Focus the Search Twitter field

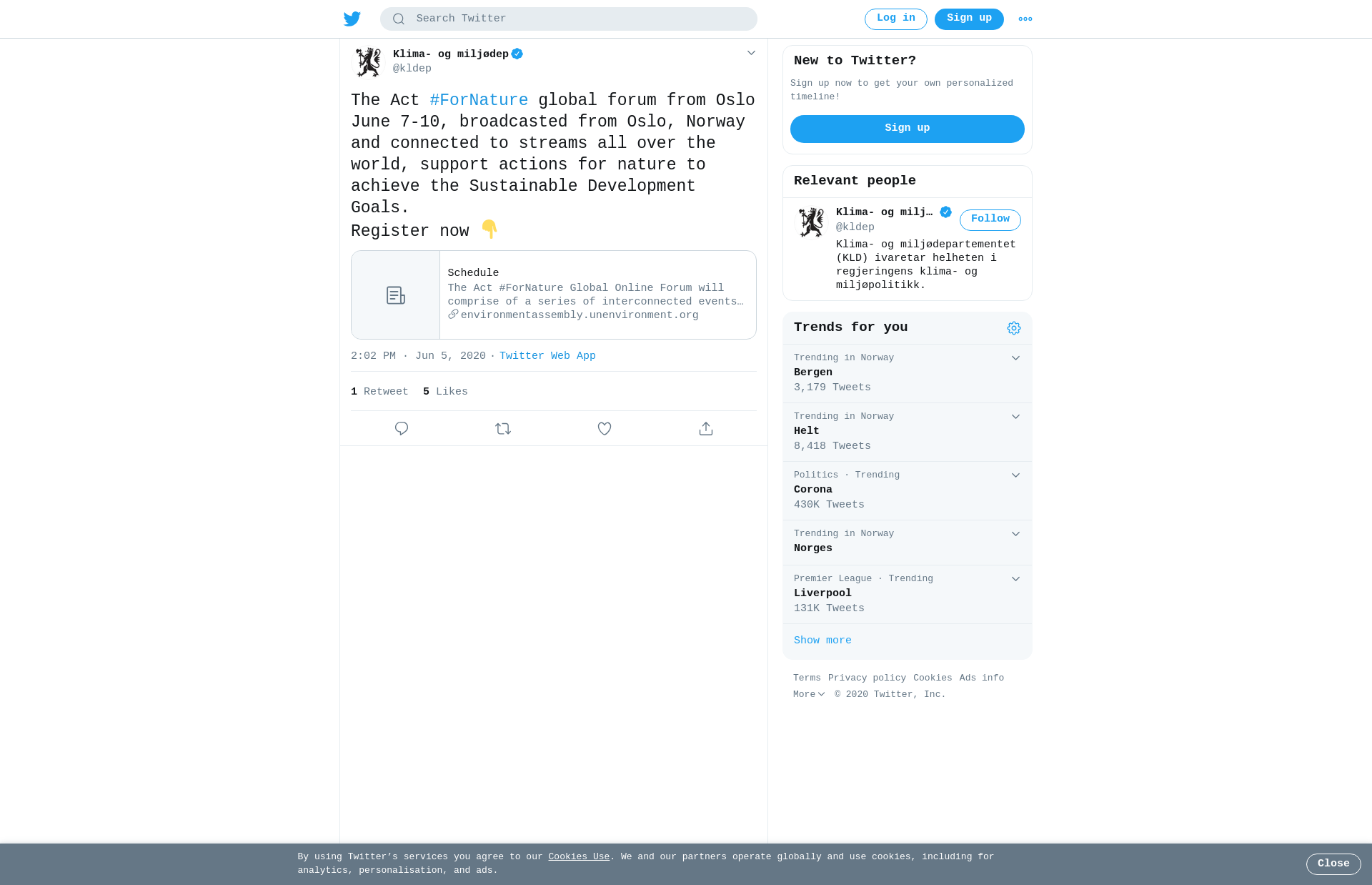coord(569,19)
